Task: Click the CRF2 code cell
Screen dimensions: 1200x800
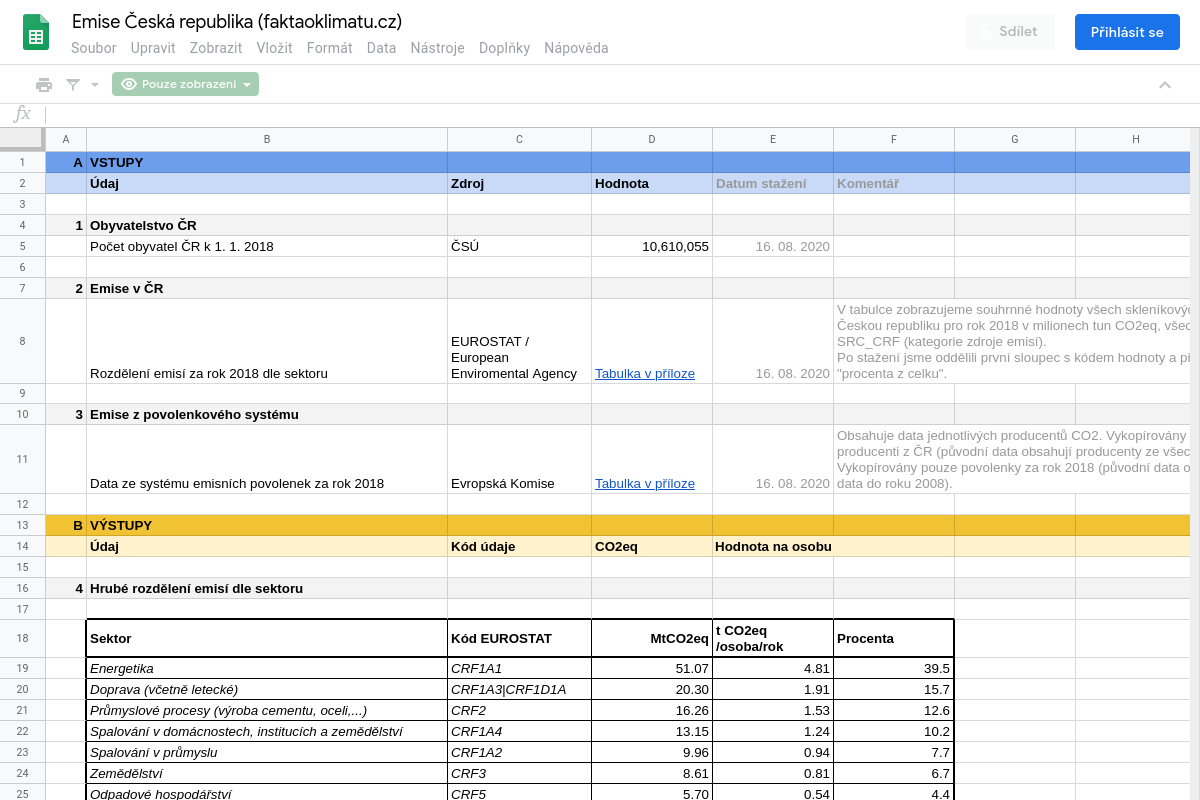Action: coord(519,710)
